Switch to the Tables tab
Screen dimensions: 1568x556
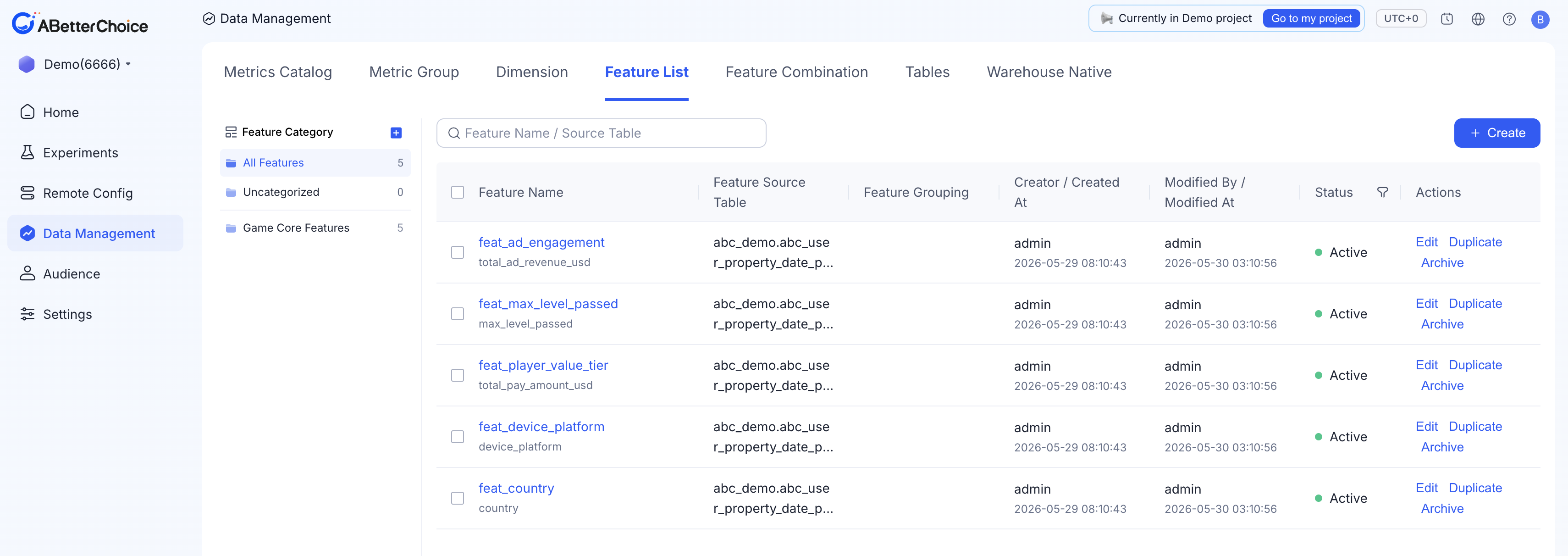click(x=927, y=72)
